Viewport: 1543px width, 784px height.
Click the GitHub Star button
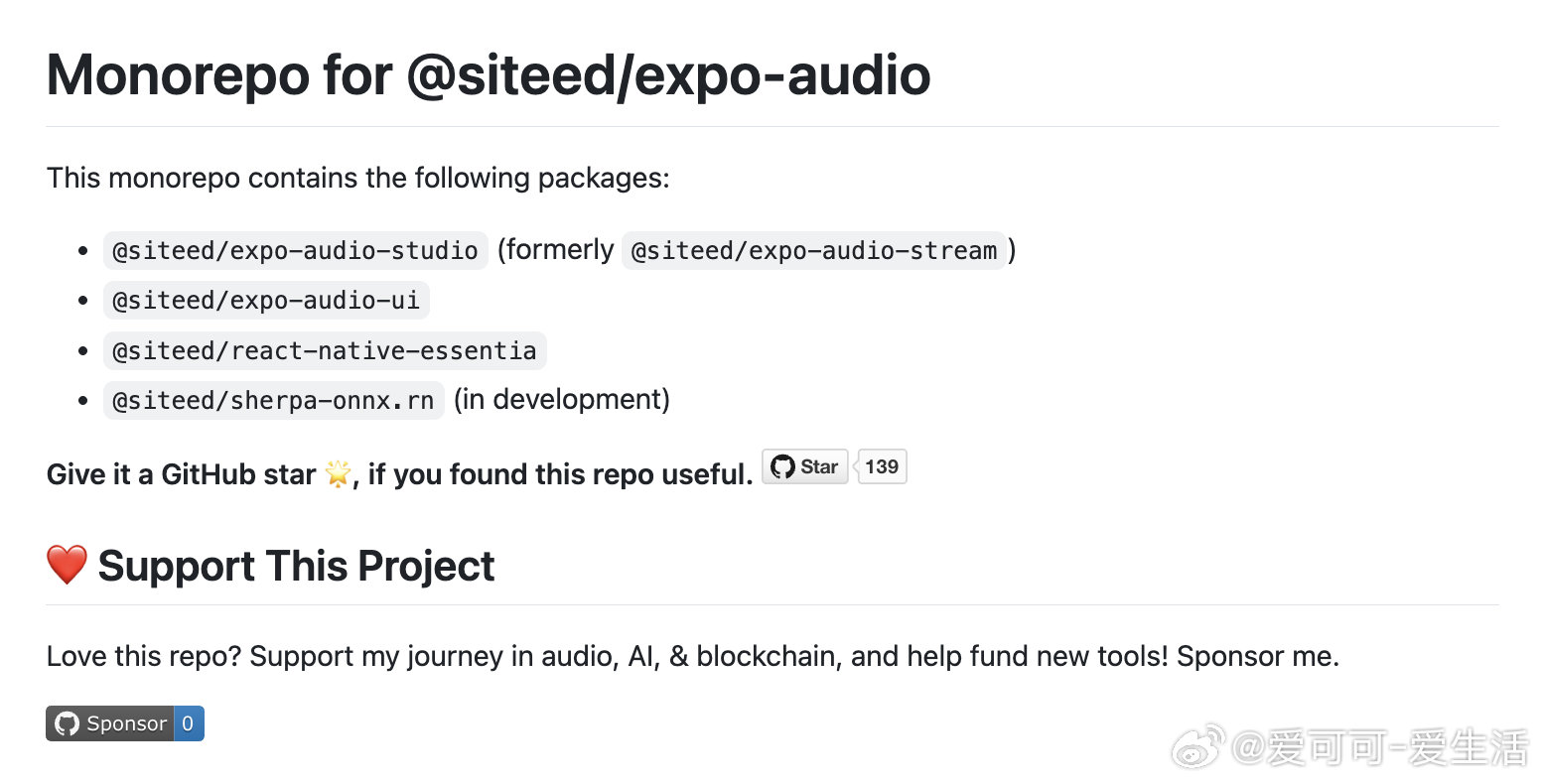tap(804, 466)
